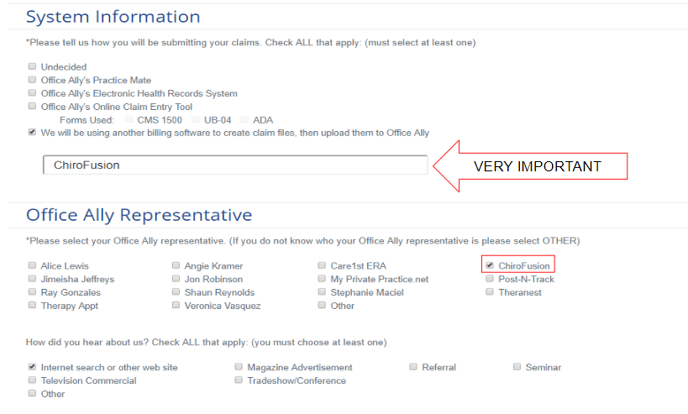Select Angie Kramer as representative
This screenshot has width=688, height=414.
click(176, 265)
